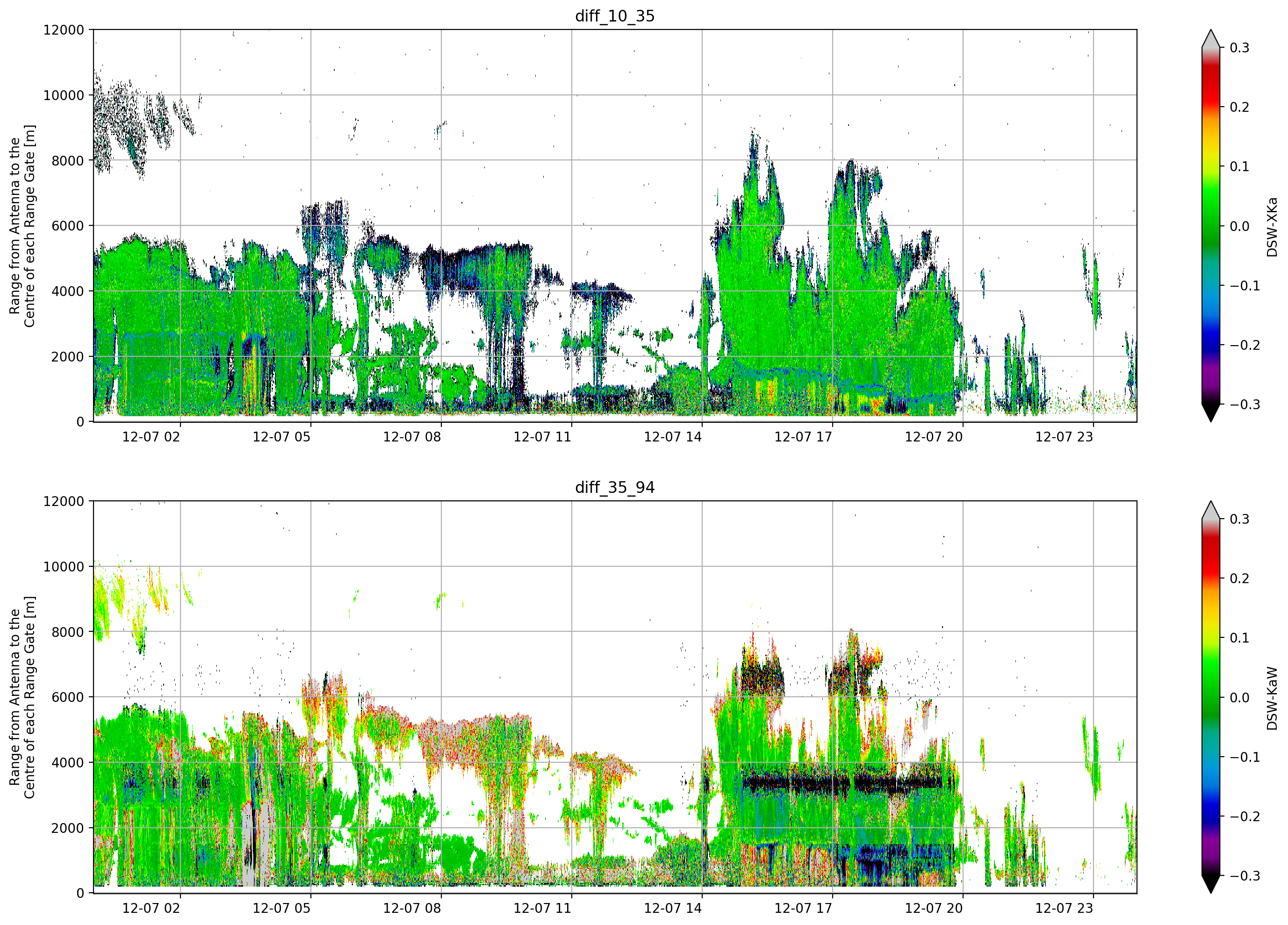Click gray upper extend arrow of DSW-KaW colorbar
The image size is (1288, 925).
coord(1211,511)
